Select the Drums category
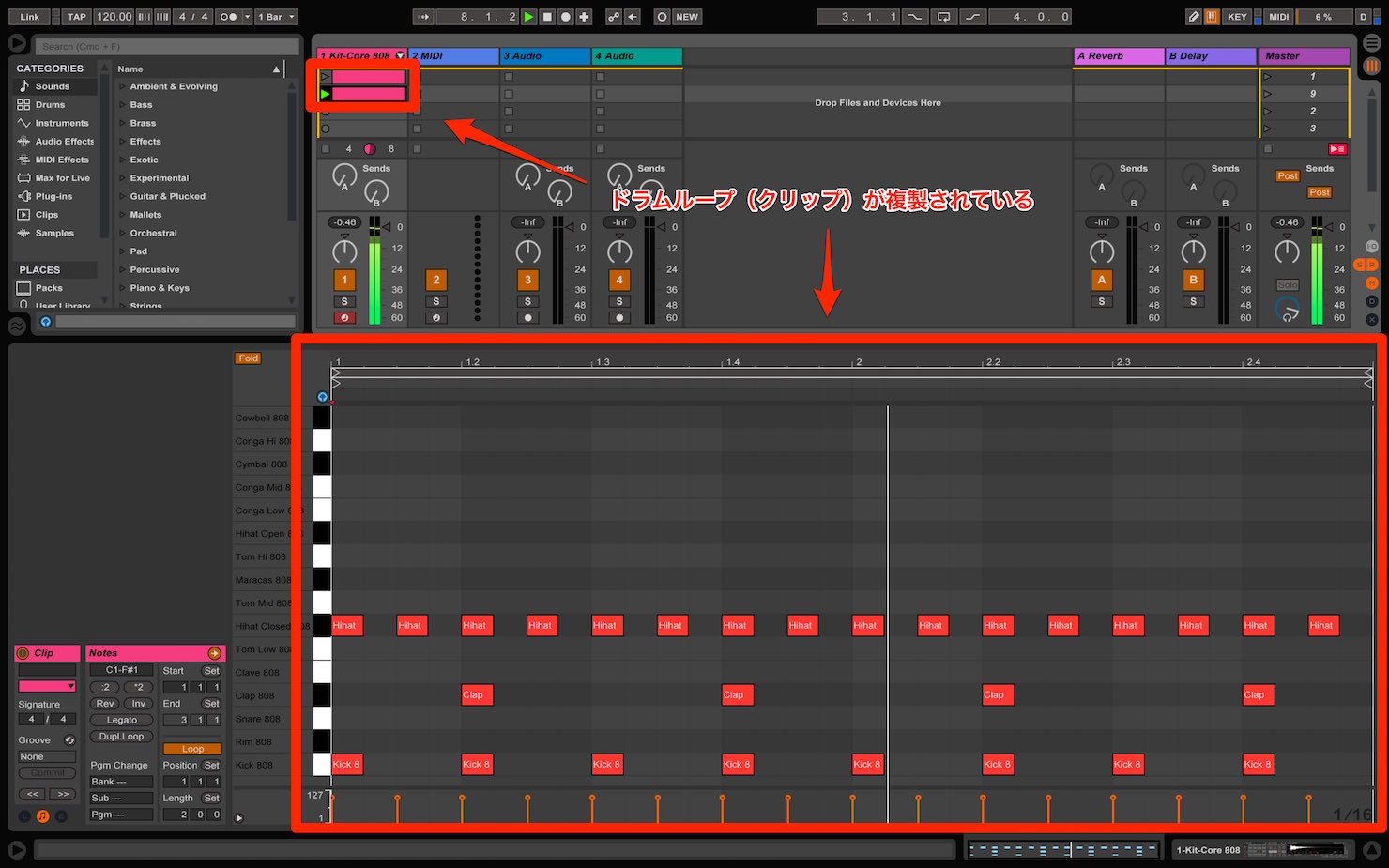 coord(55,105)
